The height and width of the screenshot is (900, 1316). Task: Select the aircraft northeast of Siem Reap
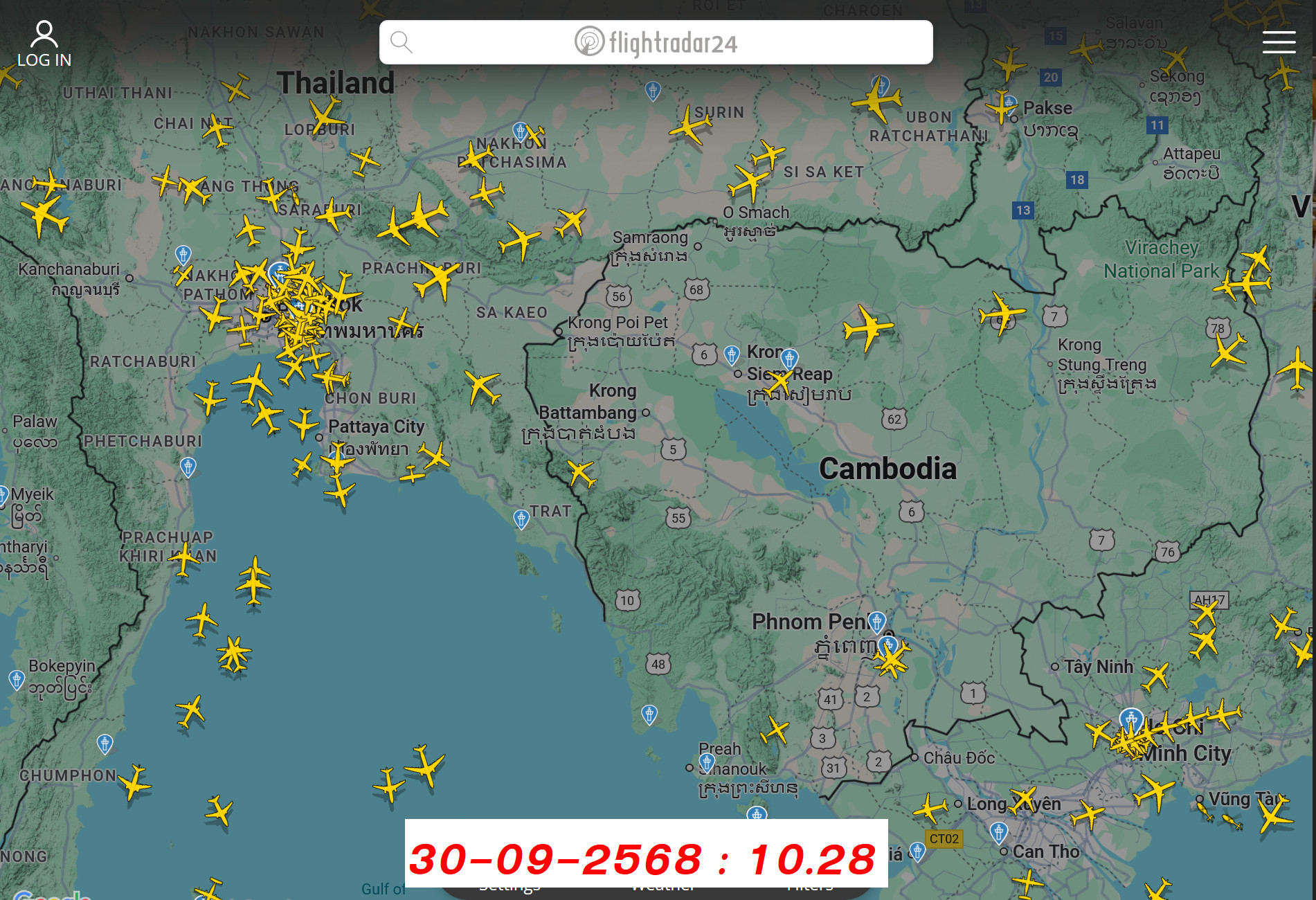tap(867, 327)
